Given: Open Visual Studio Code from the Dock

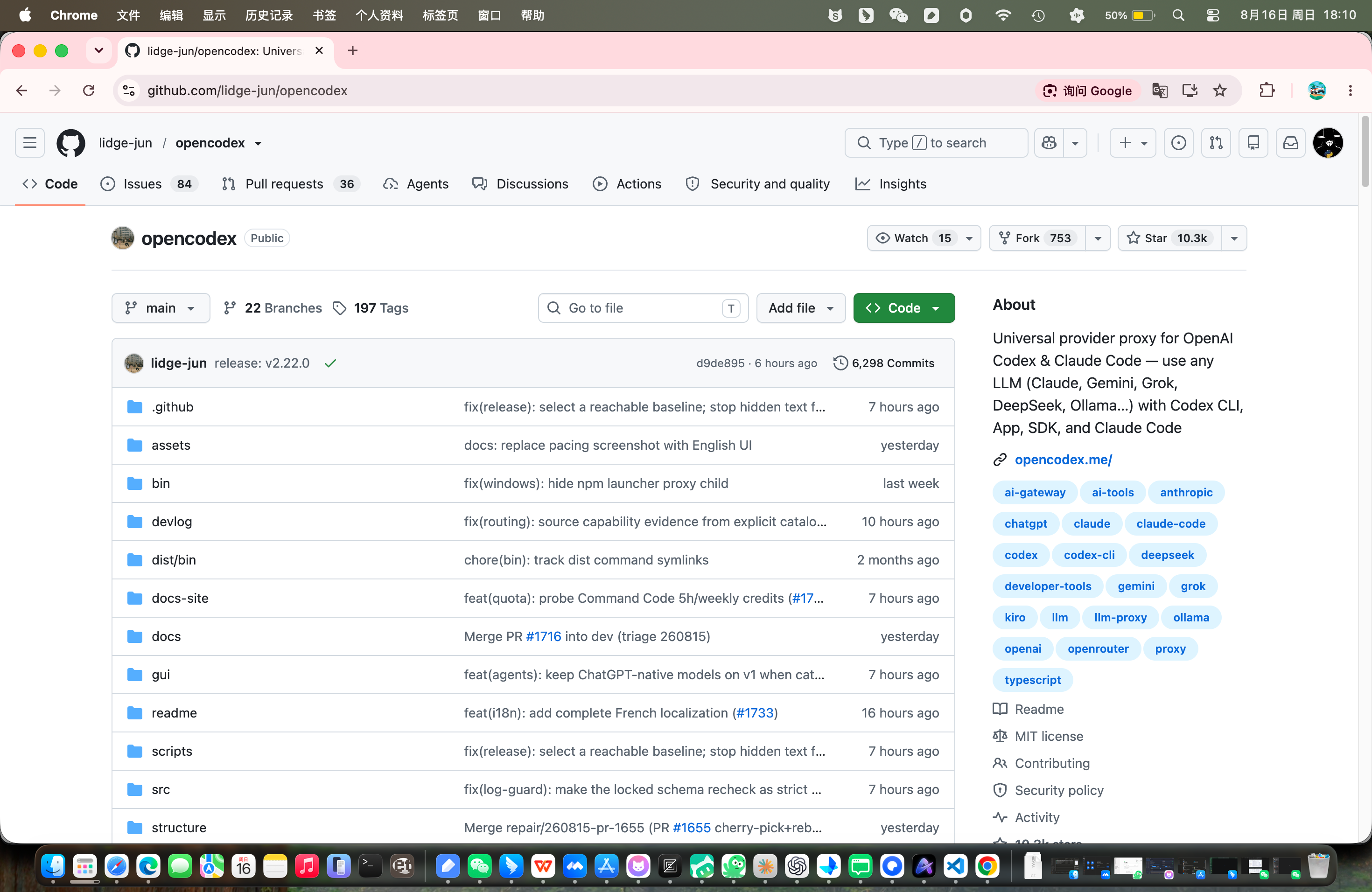Looking at the screenshot, I should click(x=955, y=866).
